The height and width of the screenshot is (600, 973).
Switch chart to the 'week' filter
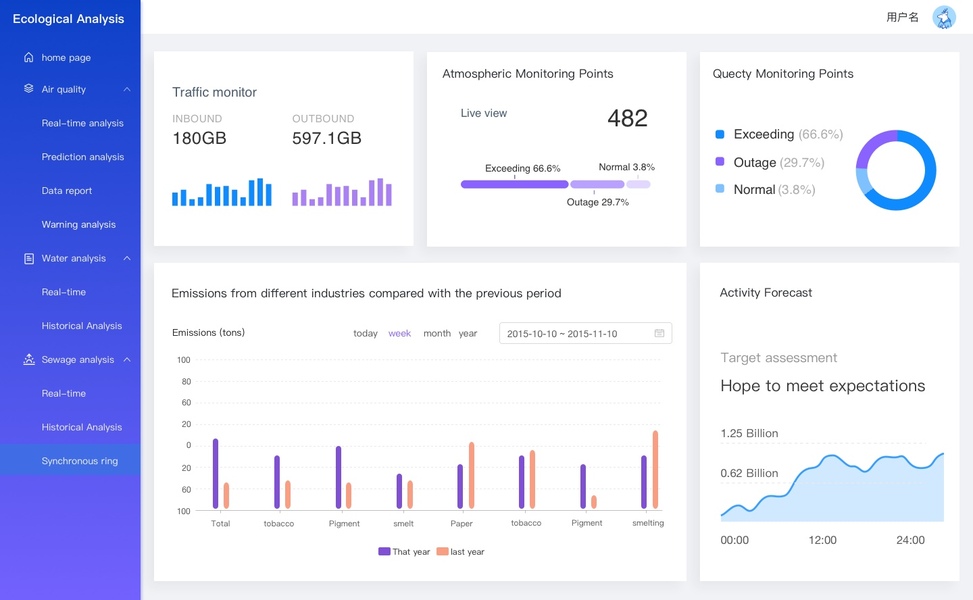[399, 333]
